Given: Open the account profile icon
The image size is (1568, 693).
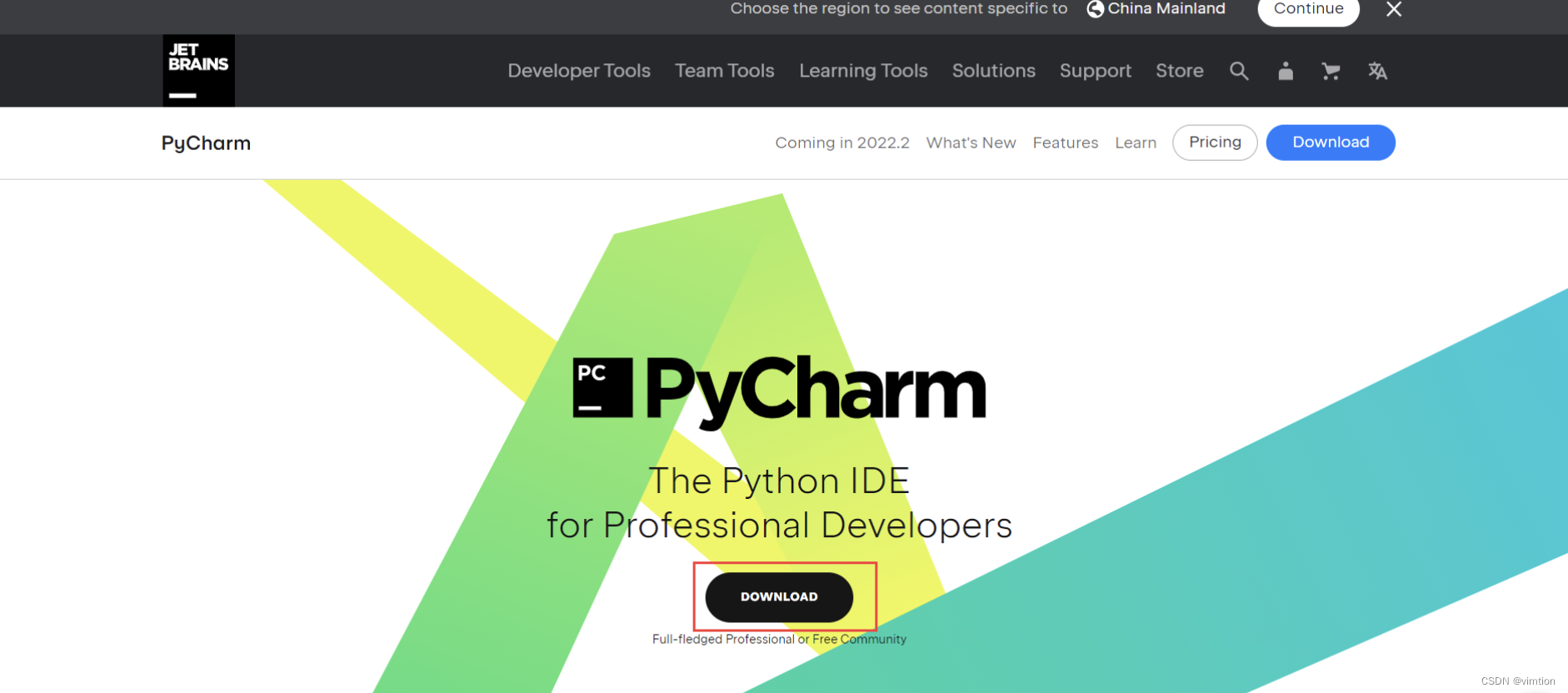Looking at the screenshot, I should [1286, 71].
